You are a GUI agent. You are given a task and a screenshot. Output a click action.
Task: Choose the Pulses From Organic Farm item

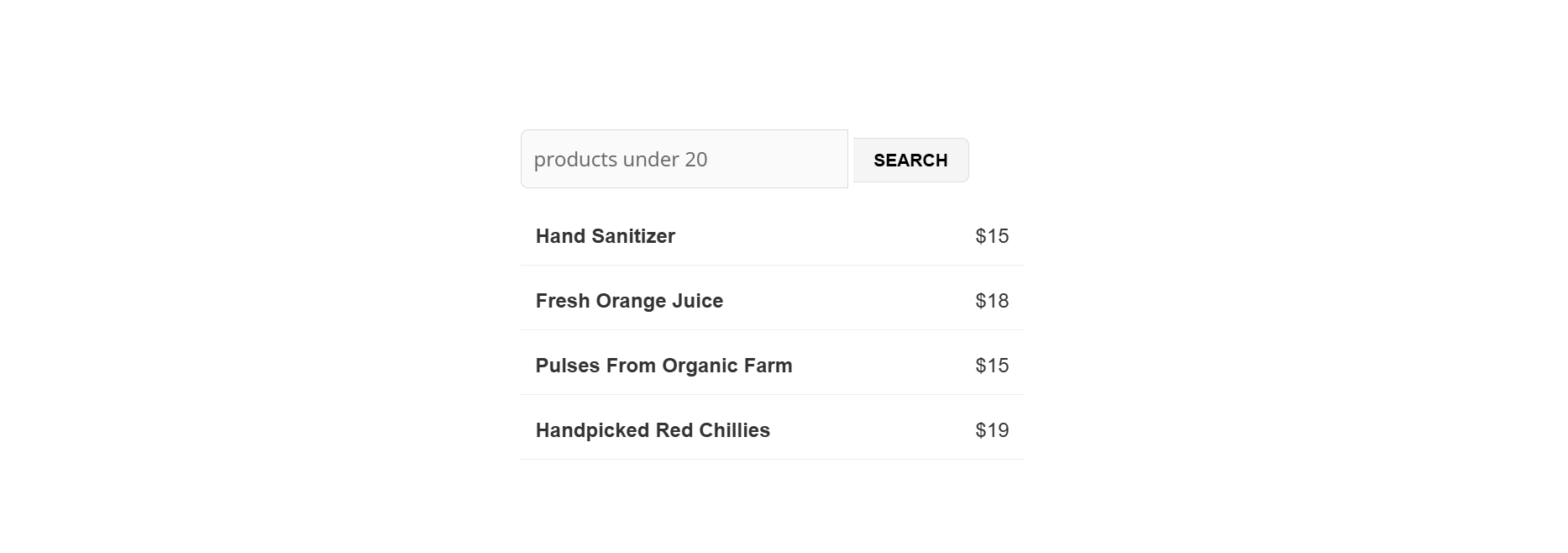tap(663, 366)
